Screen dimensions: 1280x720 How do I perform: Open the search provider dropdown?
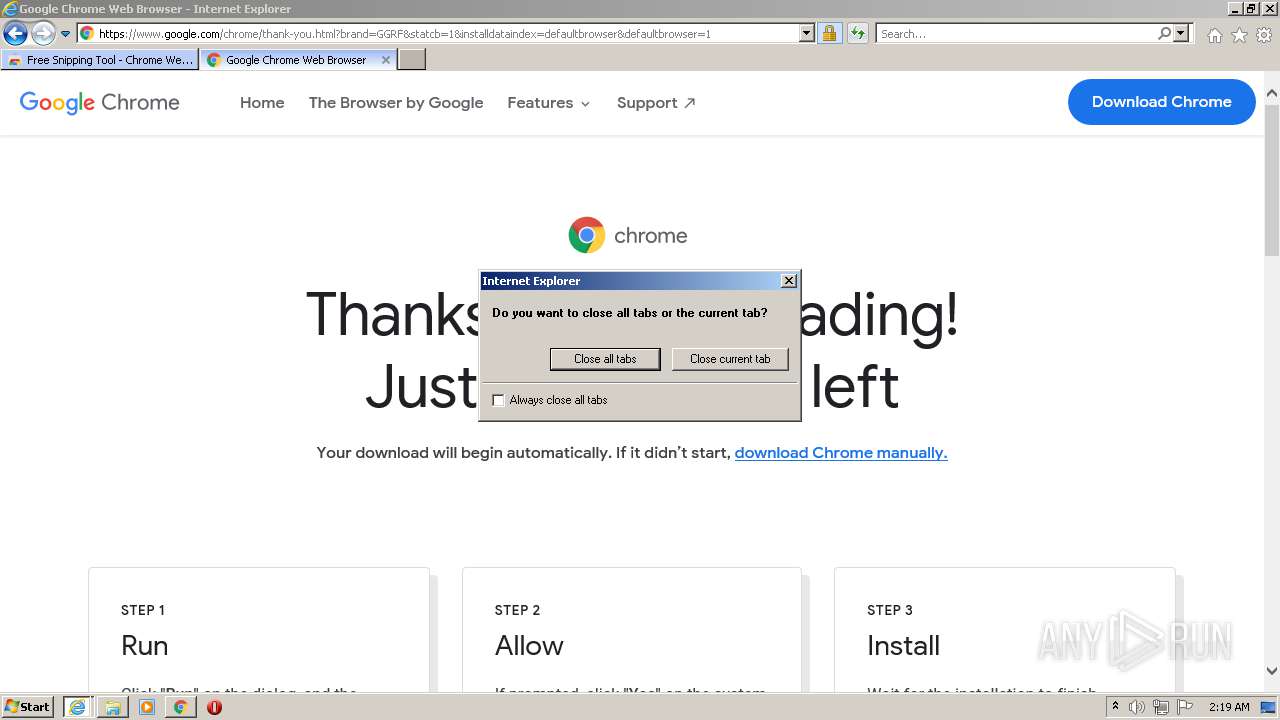pos(1181,34)
